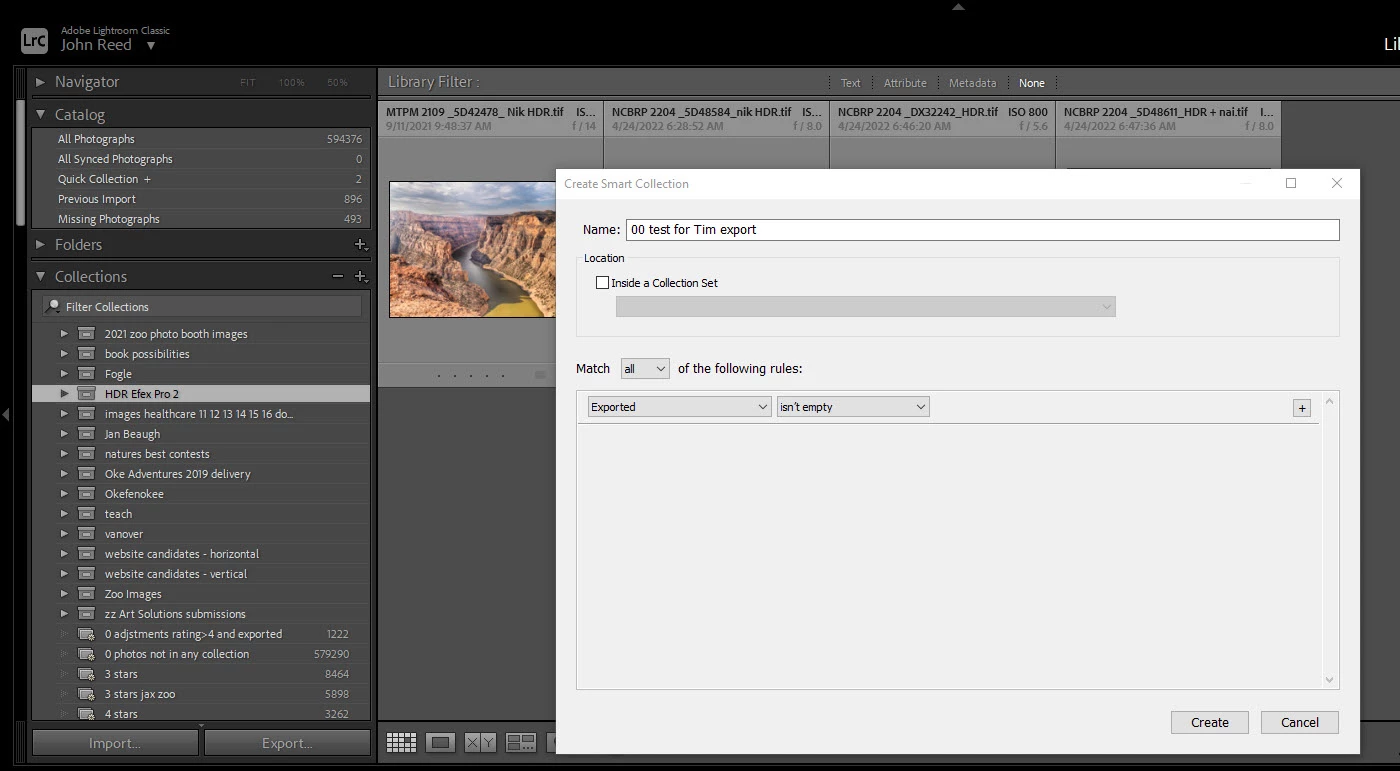Click the Import... button
This screenshot has width=1400, height=771.
[x=115, y=743]
